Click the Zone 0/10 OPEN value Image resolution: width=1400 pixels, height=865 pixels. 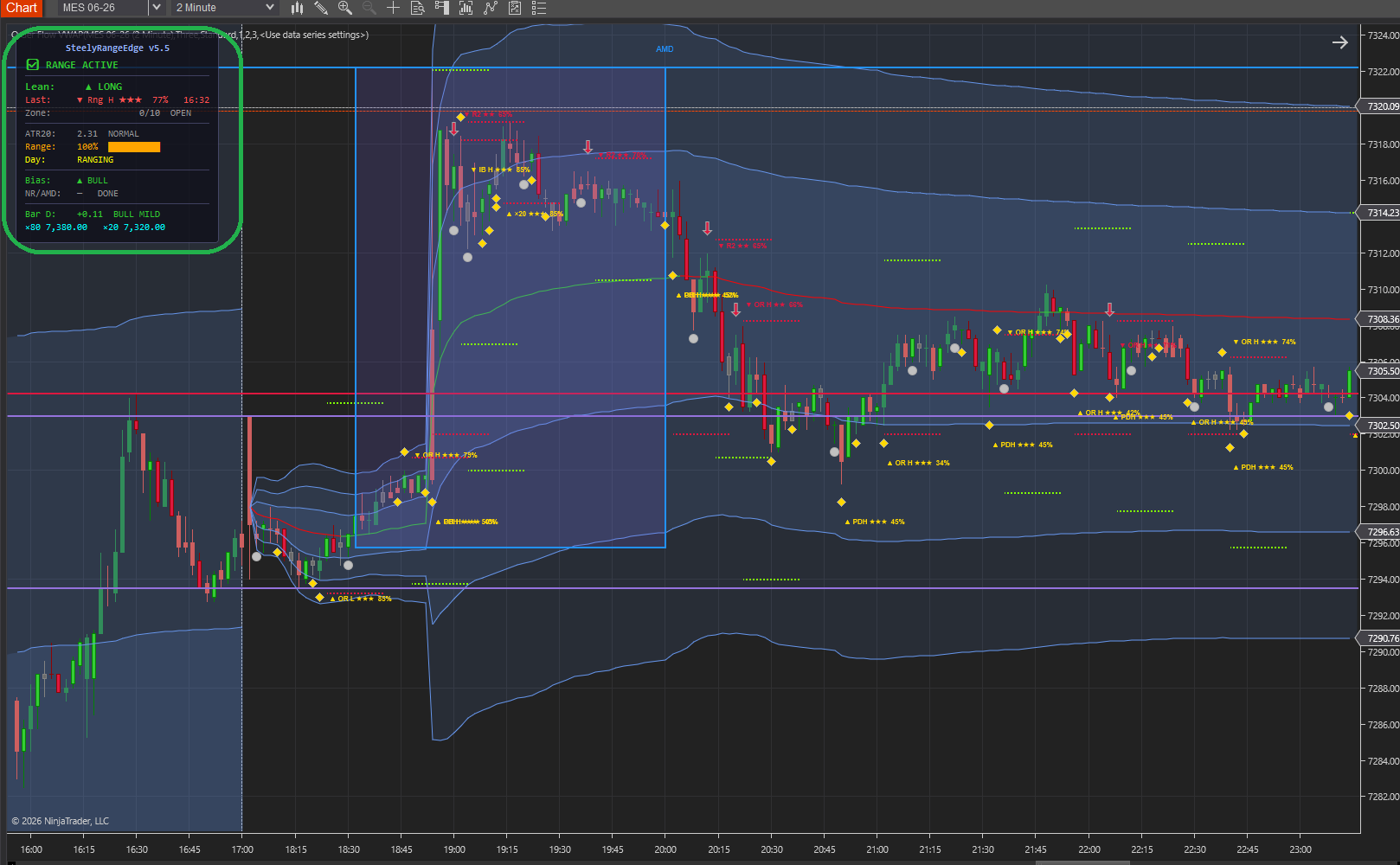(165, 113)
